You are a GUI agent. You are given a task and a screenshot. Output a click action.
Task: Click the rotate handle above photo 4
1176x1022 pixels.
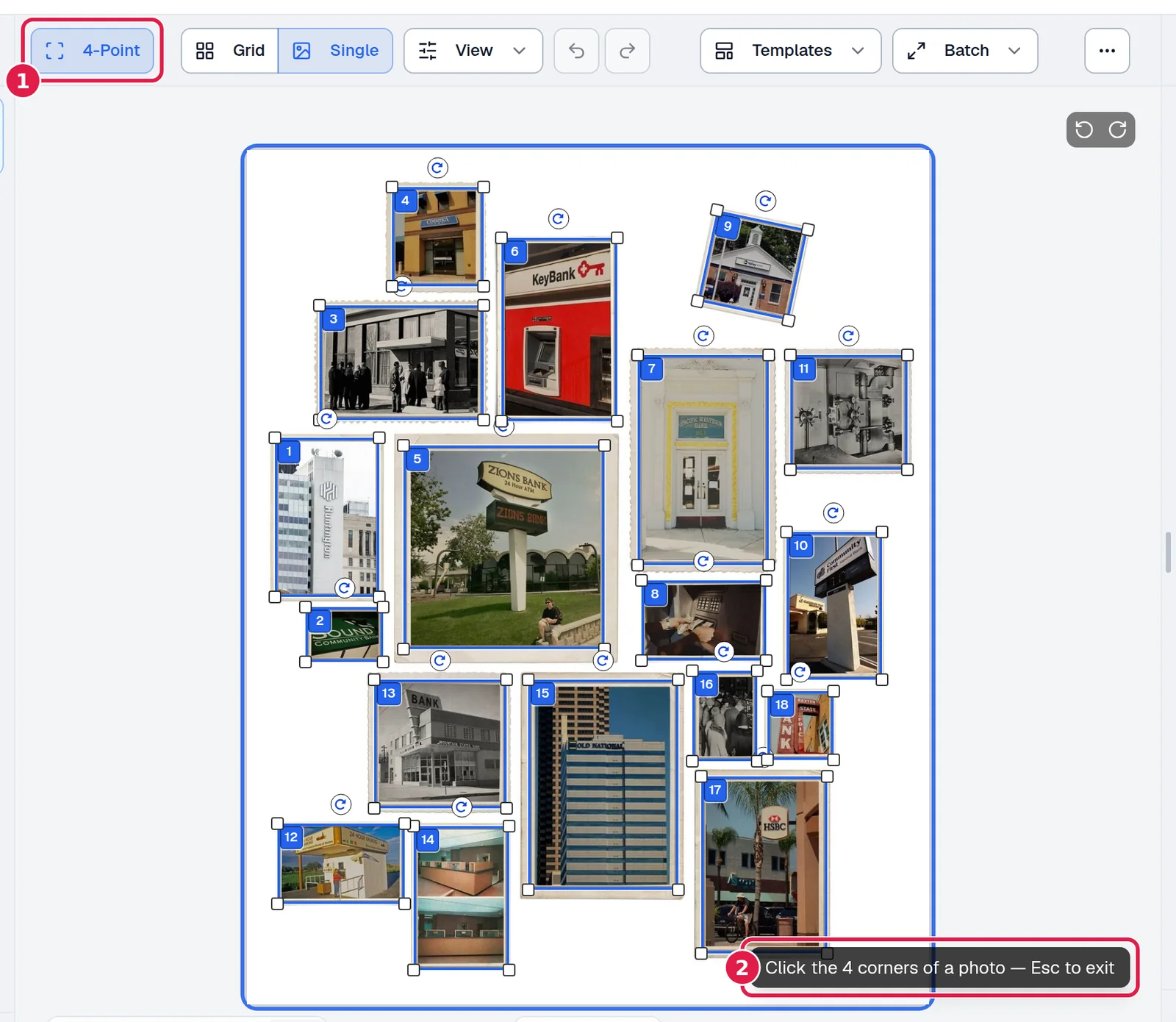click(437, 168)
